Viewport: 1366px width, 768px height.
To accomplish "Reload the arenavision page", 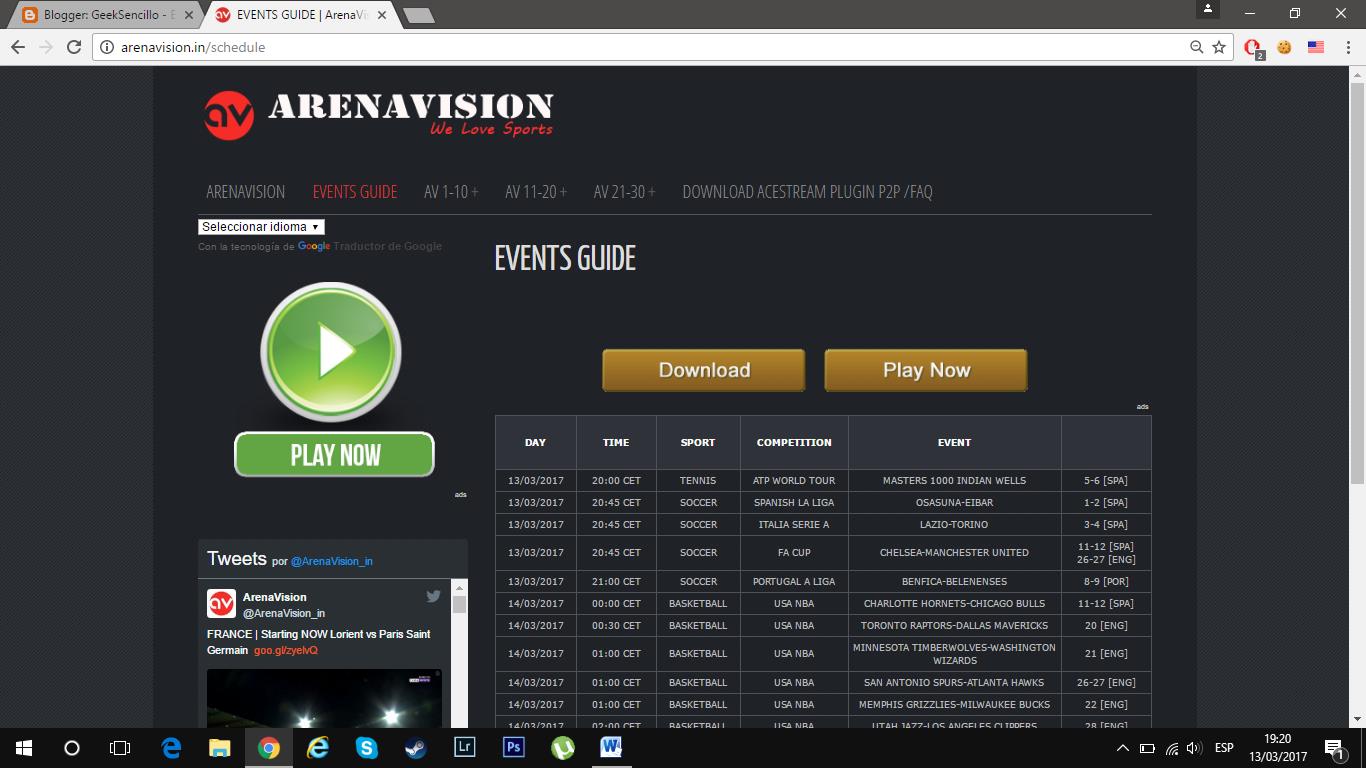I will (74, 47).
